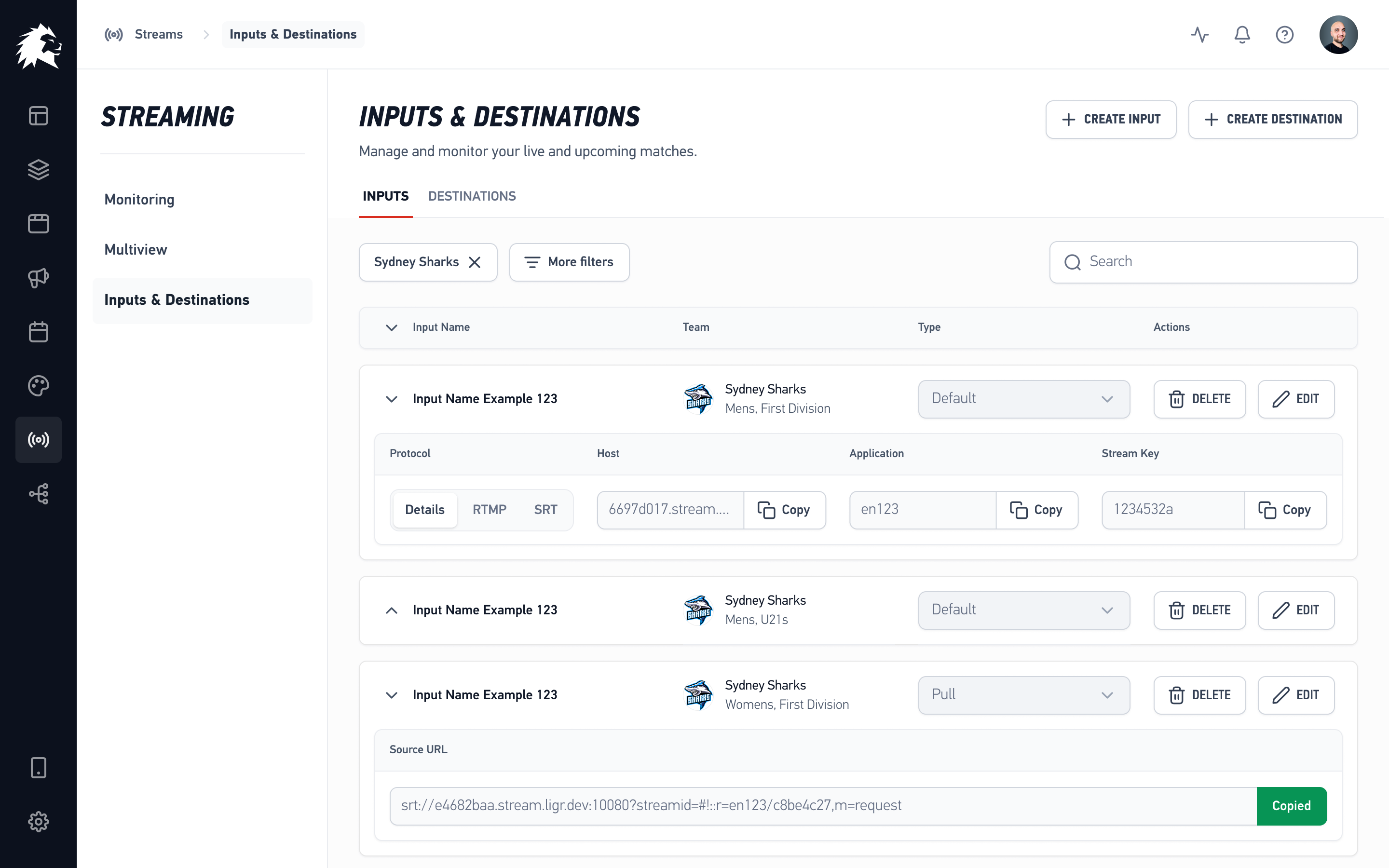Image resolution: width=1389 pixels, height=868 pixels.
Task: Select the Inputs tab
Action: (386, 196)
